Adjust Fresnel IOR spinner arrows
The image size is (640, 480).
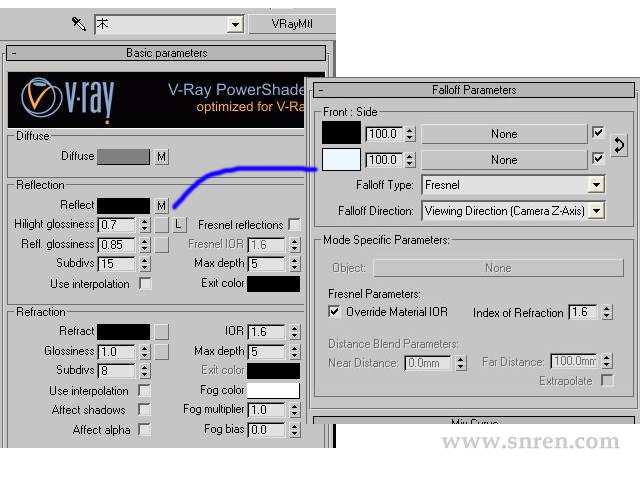point(295,245)
